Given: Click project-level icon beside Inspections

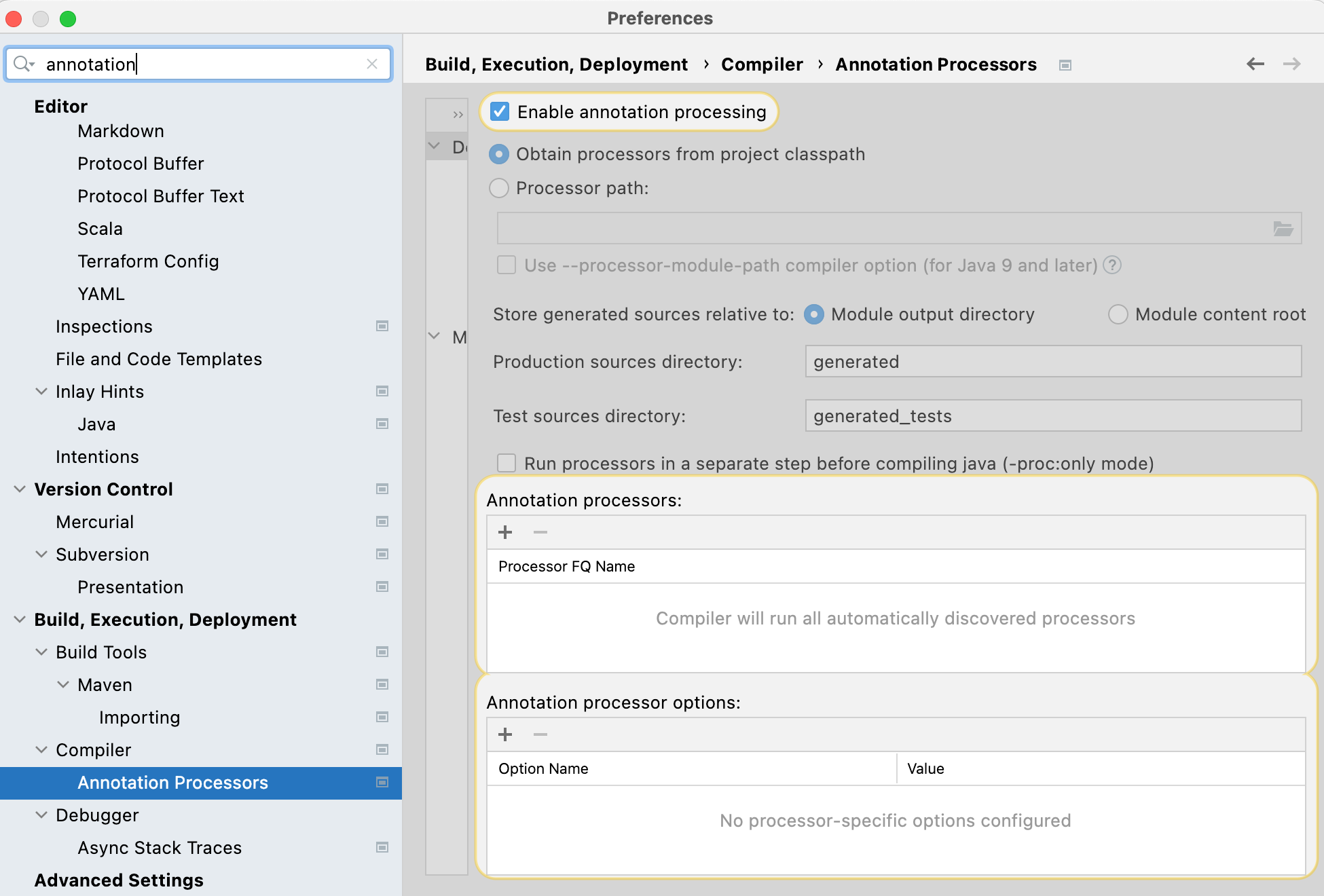Looking at the screenshot, I should pos(382,326).
